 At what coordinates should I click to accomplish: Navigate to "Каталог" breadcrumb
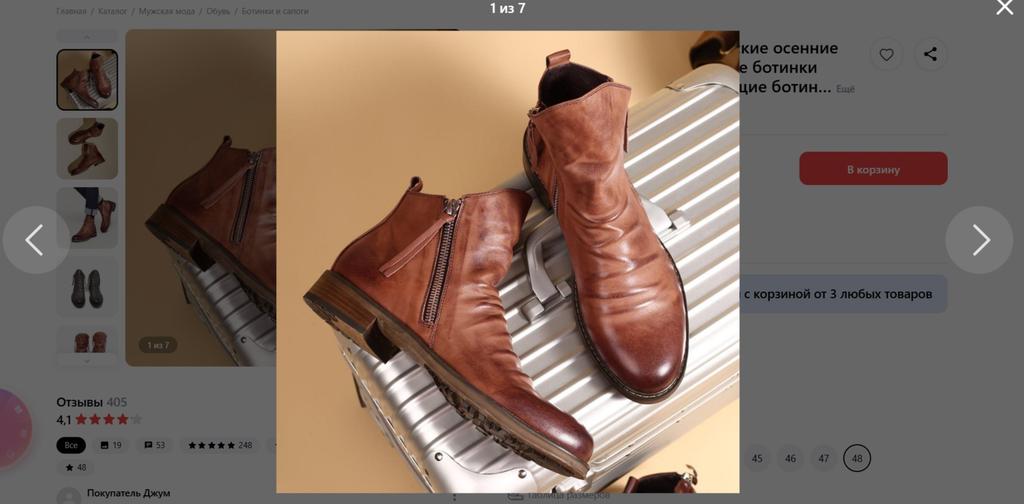(x=112, y=11)
